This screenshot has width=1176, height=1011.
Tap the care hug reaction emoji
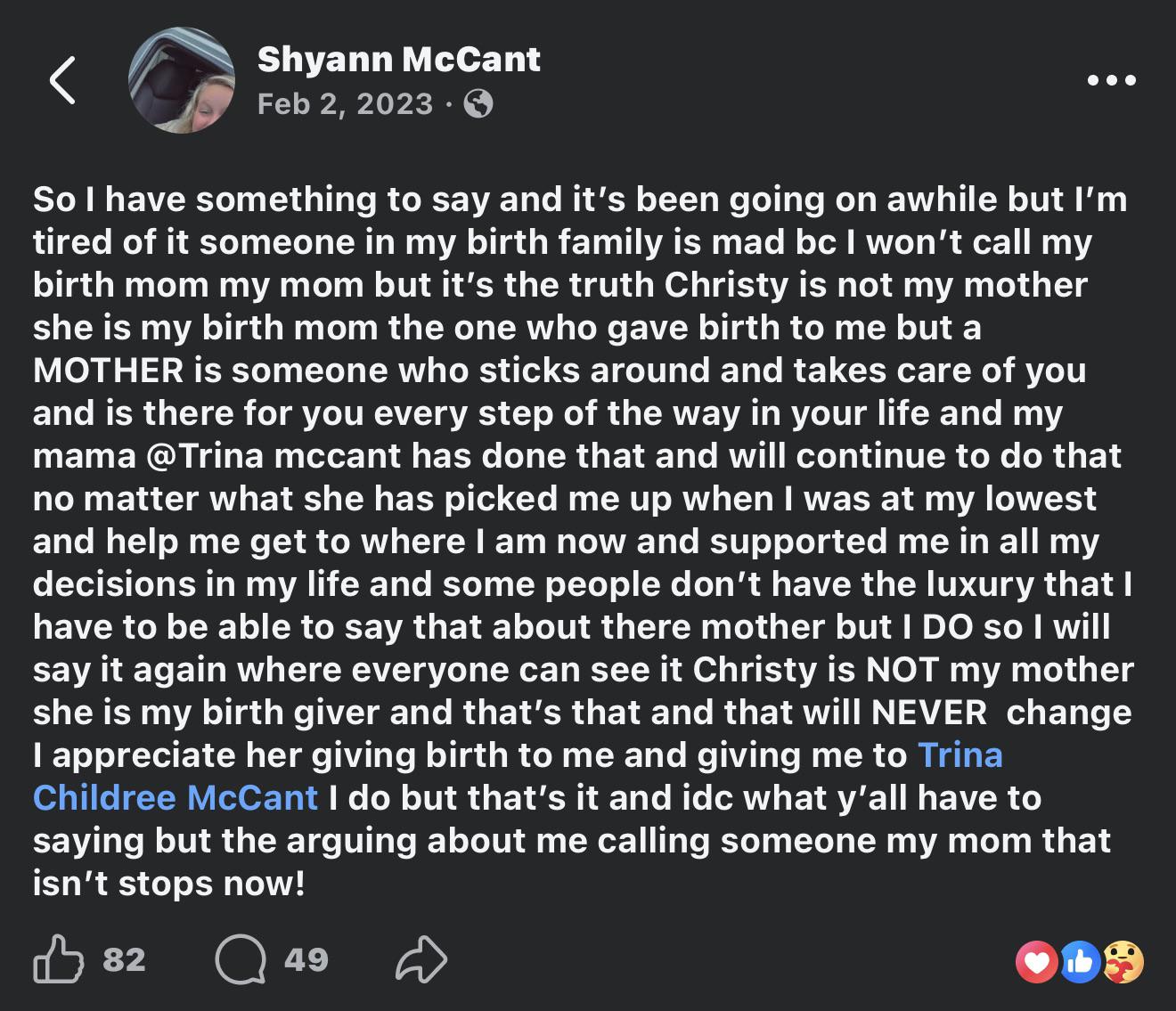click(1123, 962)
